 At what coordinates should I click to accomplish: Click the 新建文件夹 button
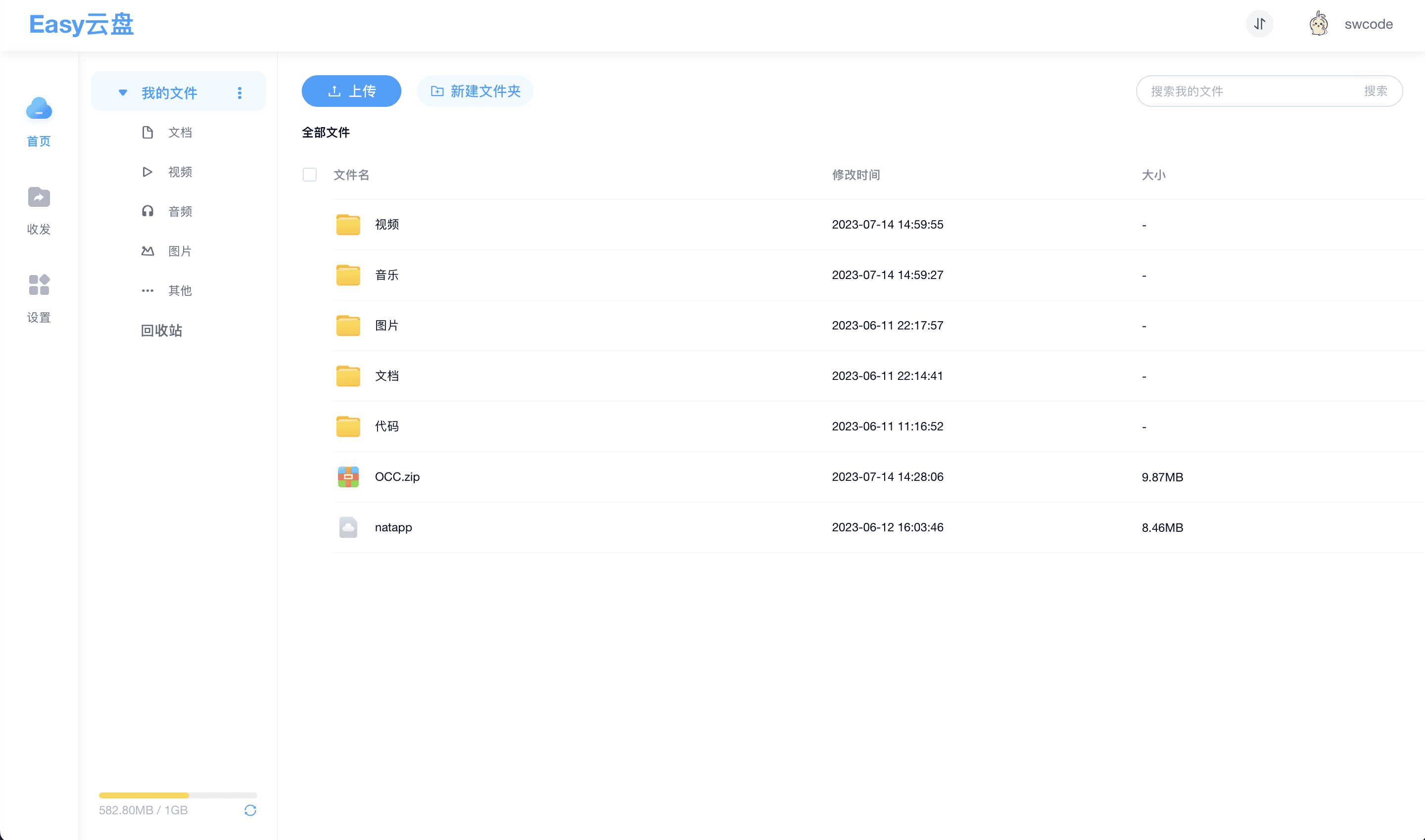(x=475, y=91)
